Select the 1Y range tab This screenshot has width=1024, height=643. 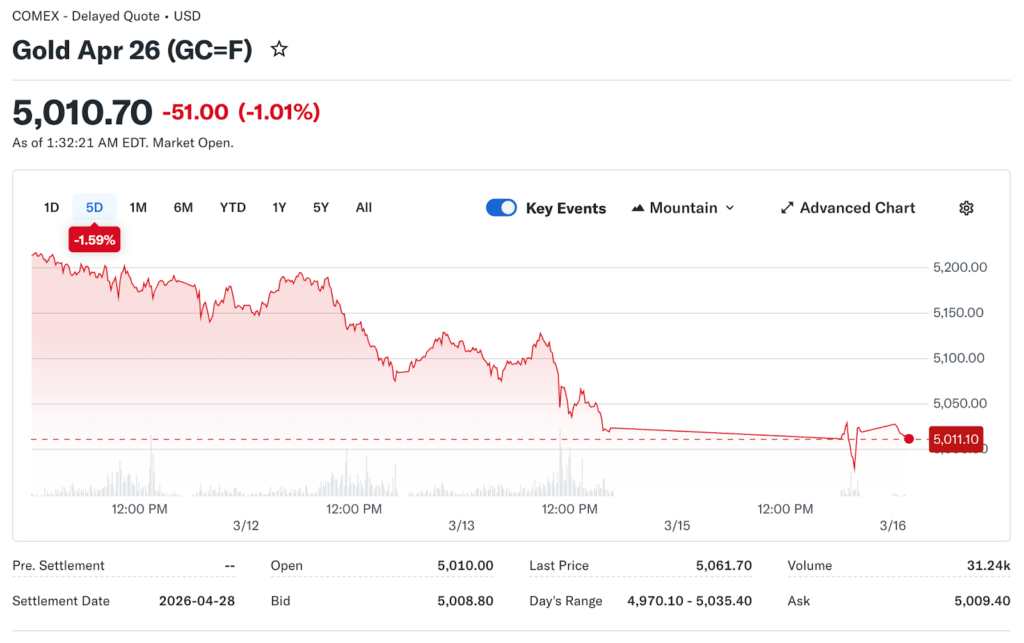(279, 208)
